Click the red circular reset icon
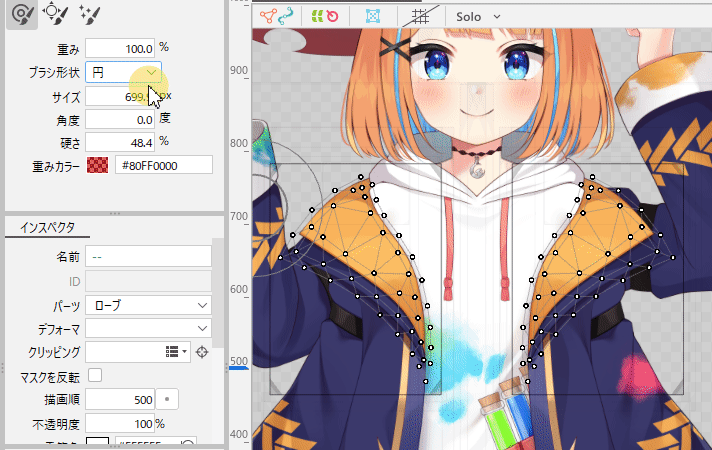Image resolution: width=712 pixels, height=450 pixels. click(333, 17)
